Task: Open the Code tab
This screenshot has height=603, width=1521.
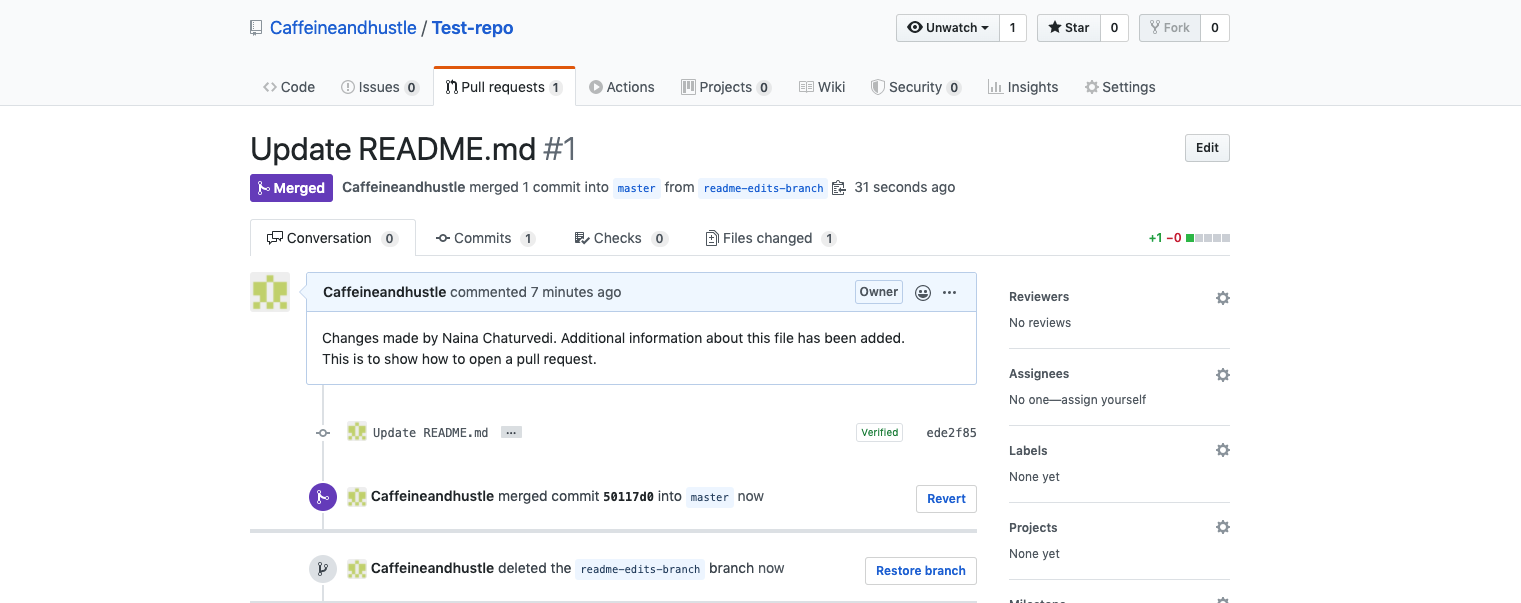Action: click(289, 87)
